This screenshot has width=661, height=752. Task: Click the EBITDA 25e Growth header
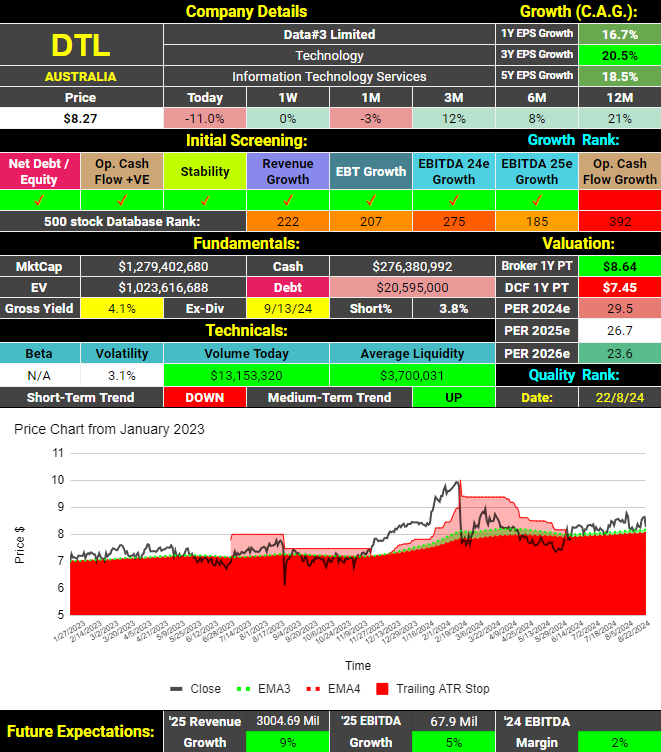pos(537,171)
